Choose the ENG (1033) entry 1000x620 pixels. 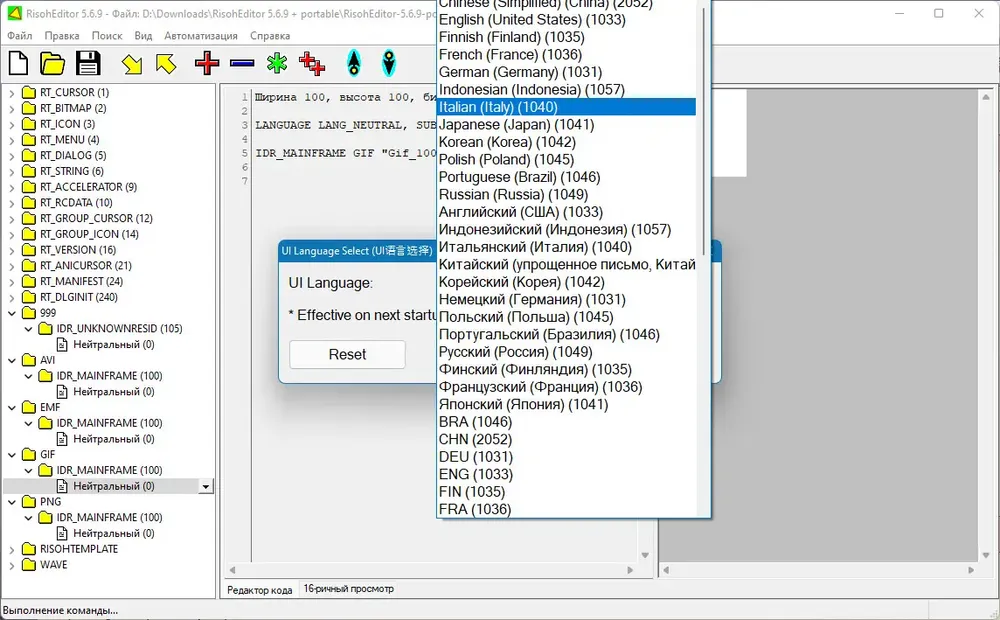[x=566, y=475]
